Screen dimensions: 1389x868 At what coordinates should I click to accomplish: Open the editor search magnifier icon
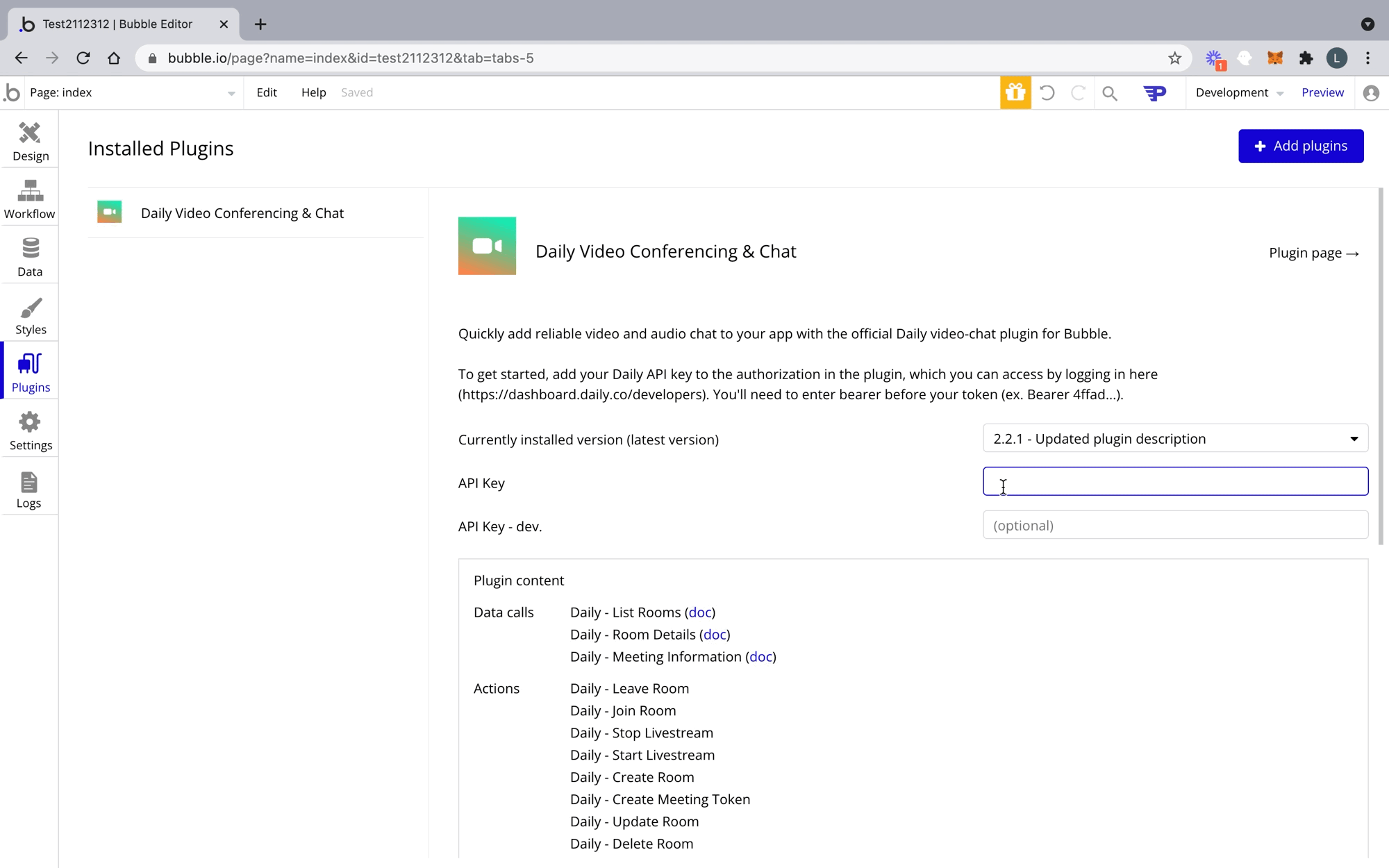[x=1110, y=93]
